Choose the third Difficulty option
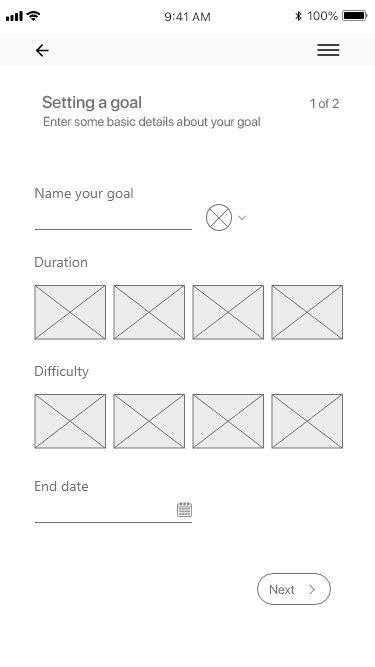375x667 pixels. click(228, 421)
